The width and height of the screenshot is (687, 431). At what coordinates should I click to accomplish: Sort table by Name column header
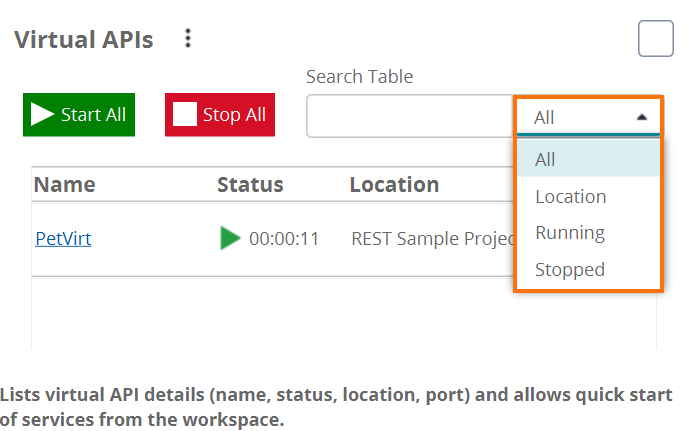(64, 184)
